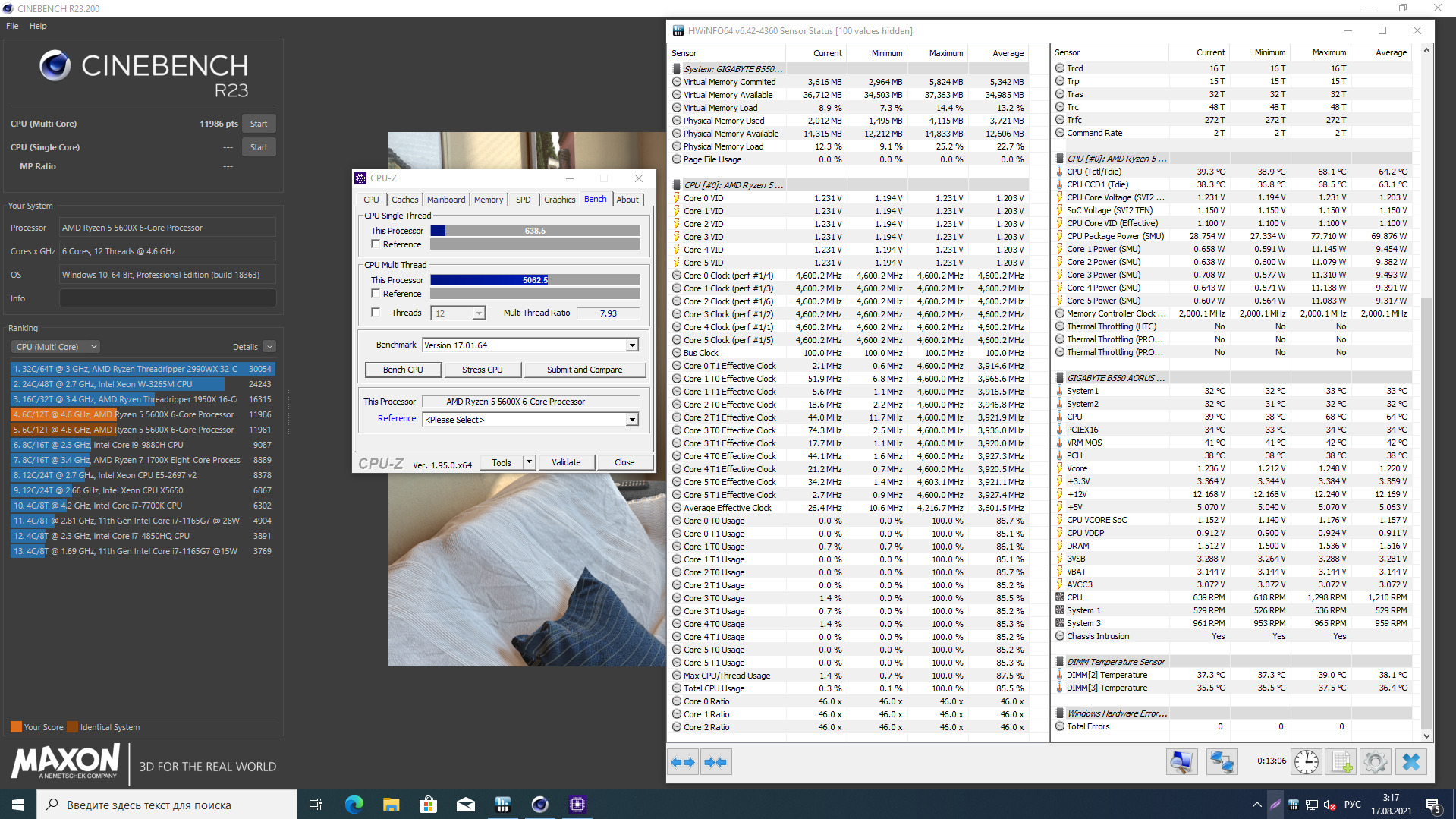Click the CPU-Z Tools button
The height and width of the screenshot is (819, 1456).
click(x=502, y=462)
